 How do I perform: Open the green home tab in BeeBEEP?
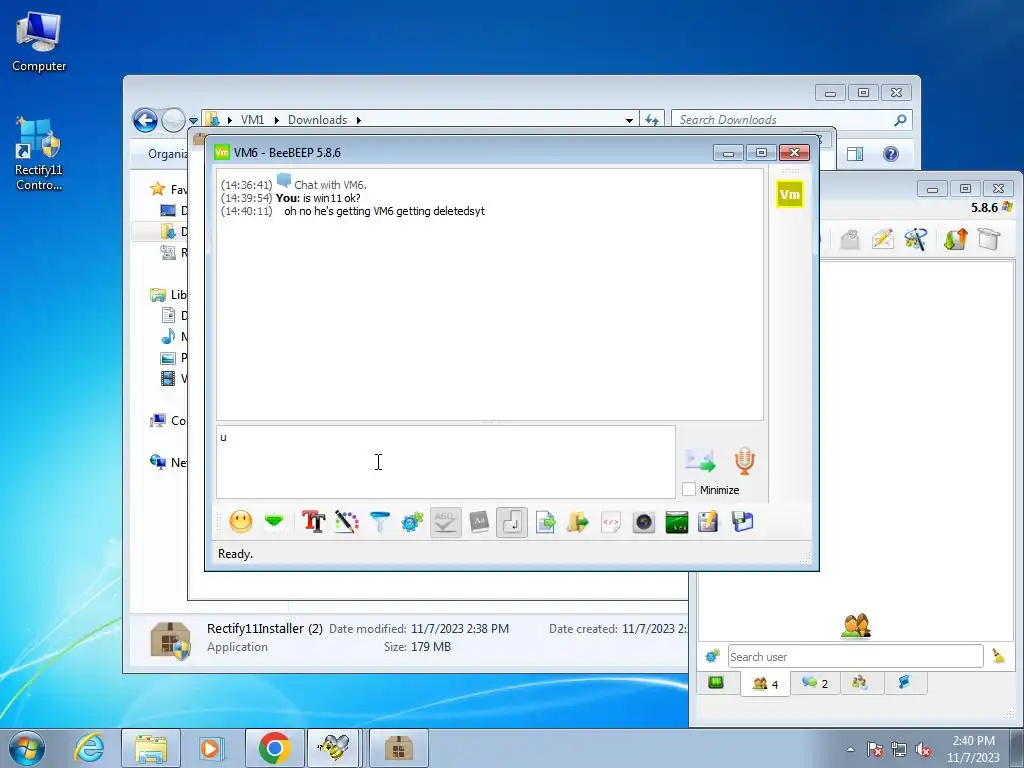pos(716,682)
